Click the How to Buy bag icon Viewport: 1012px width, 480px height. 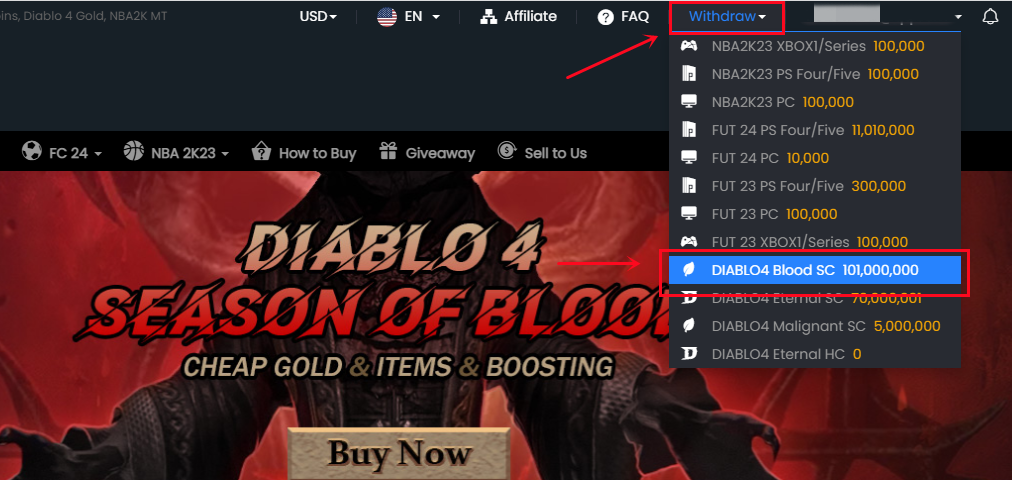click(x=261, y=152)
